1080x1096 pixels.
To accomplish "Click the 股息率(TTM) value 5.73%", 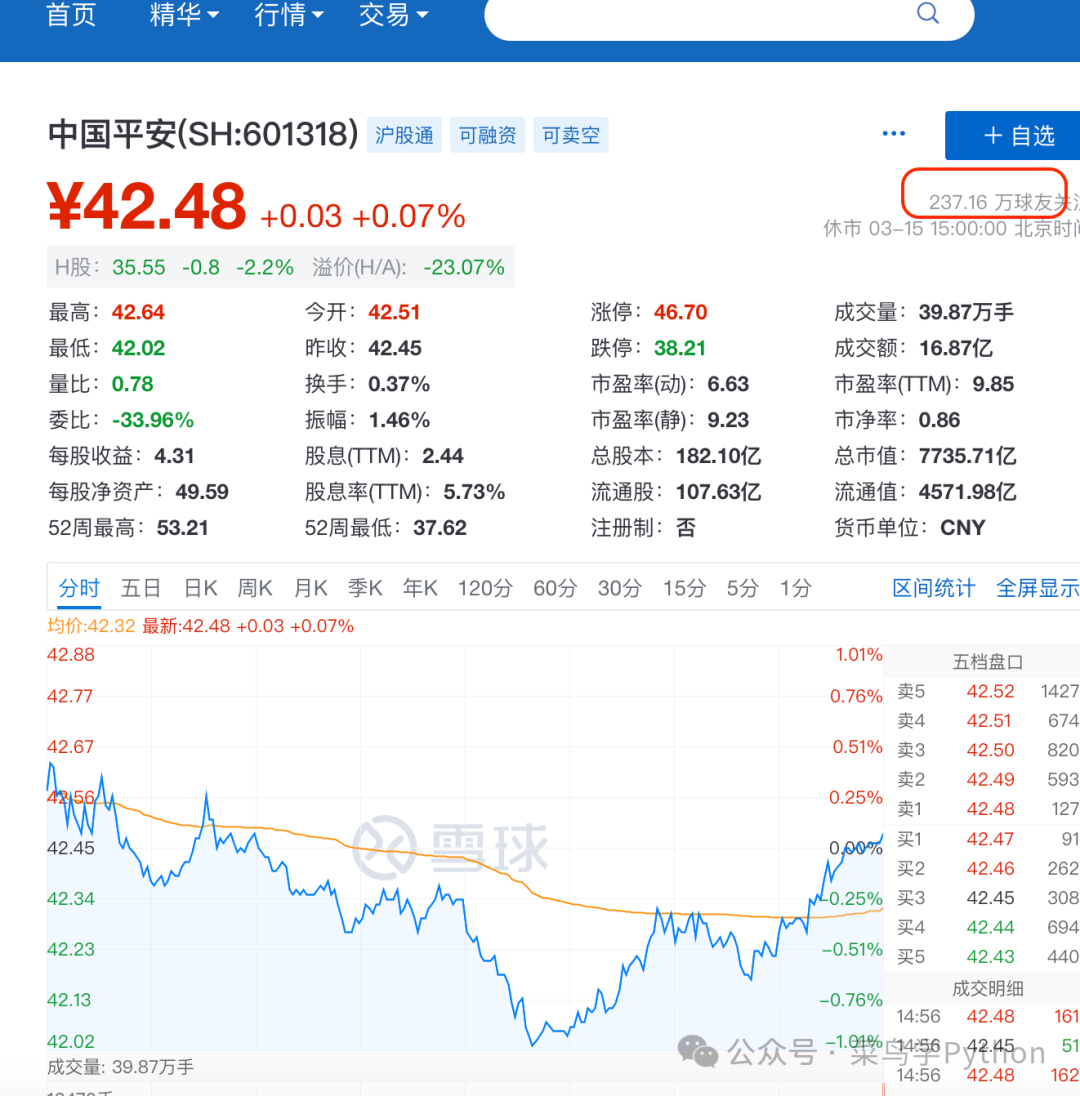I will [474, 491].
